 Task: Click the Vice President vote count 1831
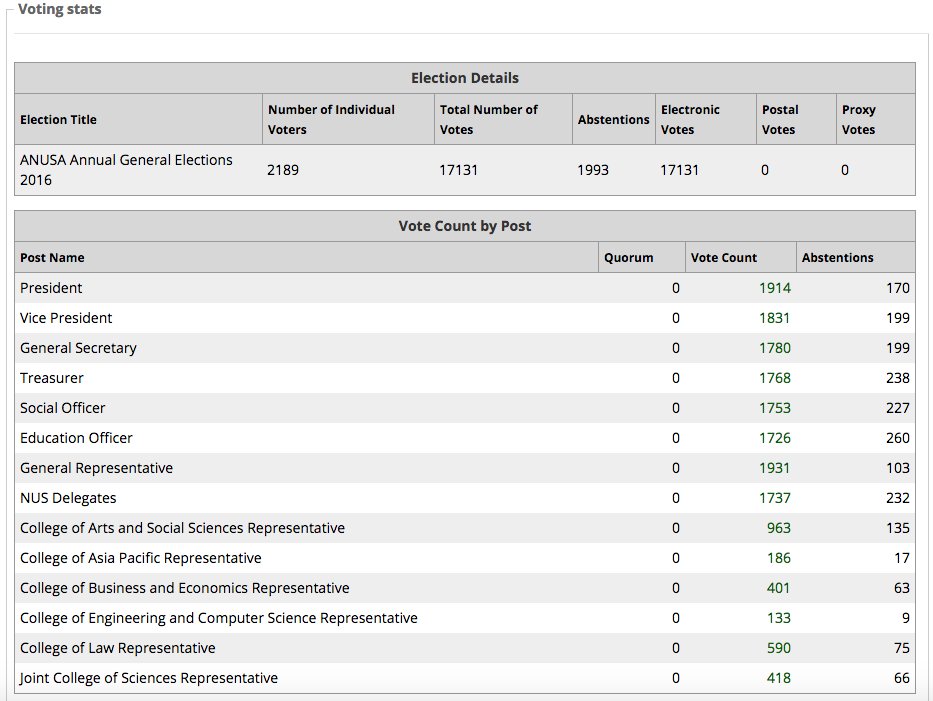(774, 318)
